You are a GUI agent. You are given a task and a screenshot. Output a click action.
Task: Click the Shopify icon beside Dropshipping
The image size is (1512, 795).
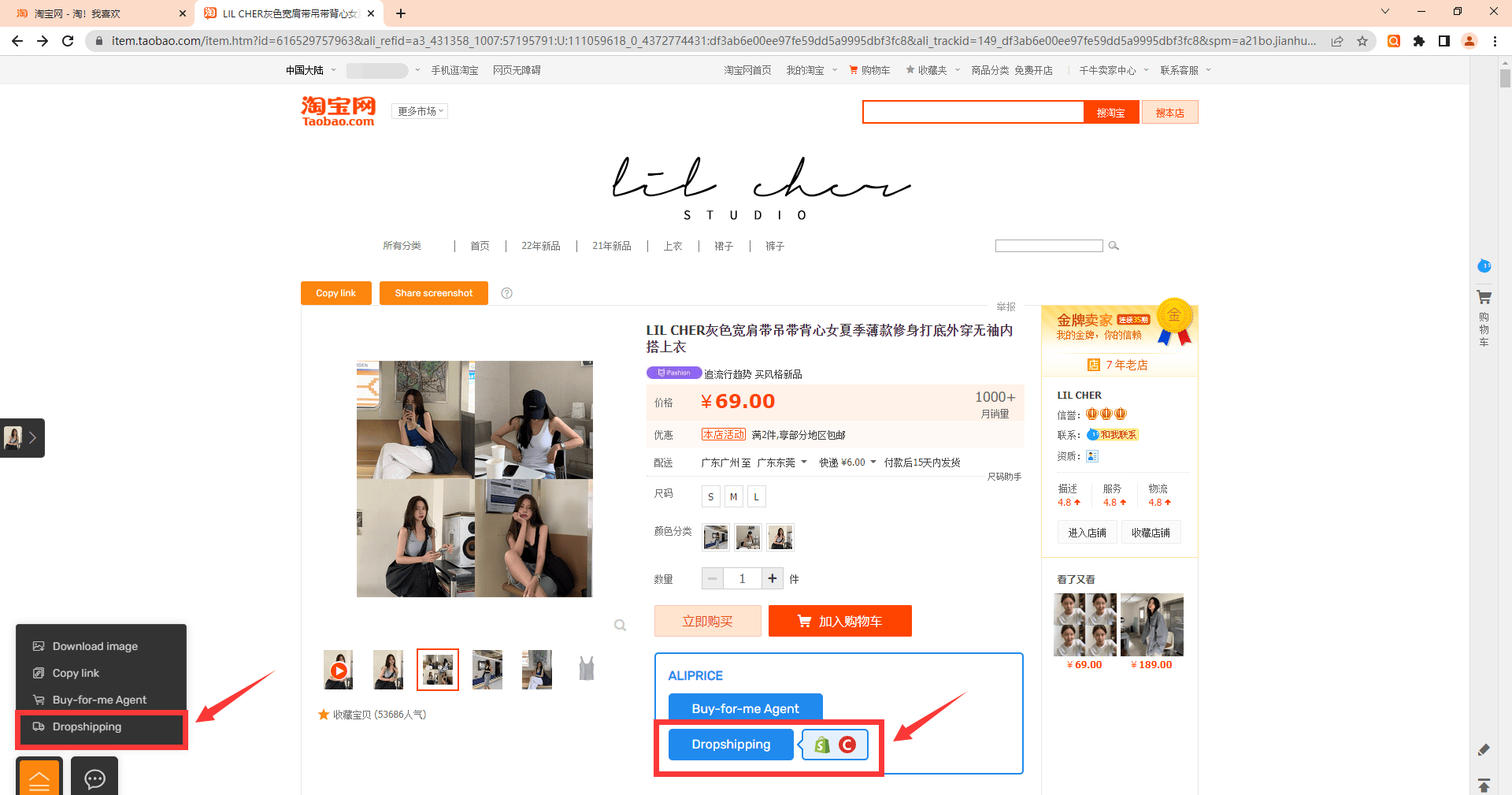[x=822, y=745]
